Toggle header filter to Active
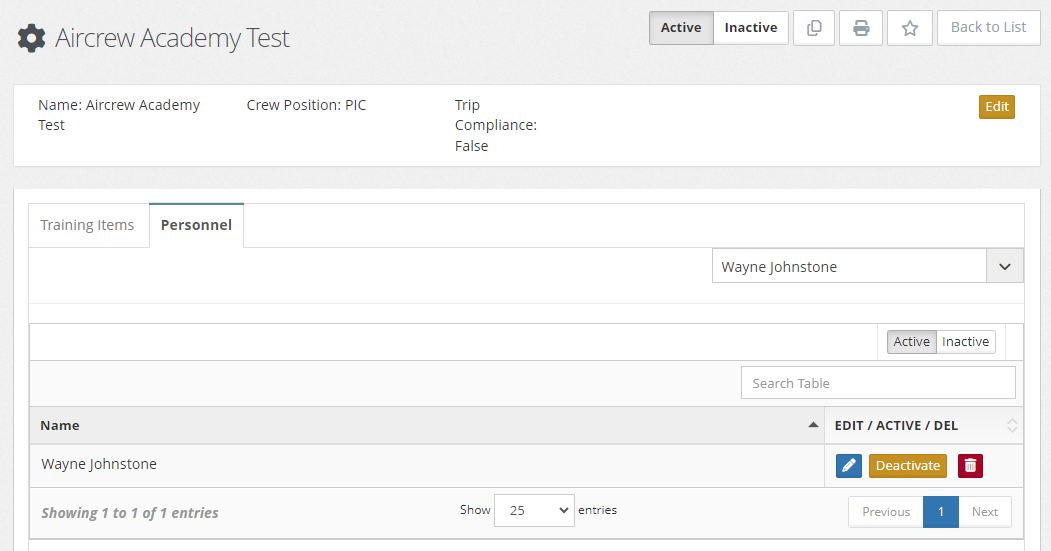 click(x=681, y=28)
